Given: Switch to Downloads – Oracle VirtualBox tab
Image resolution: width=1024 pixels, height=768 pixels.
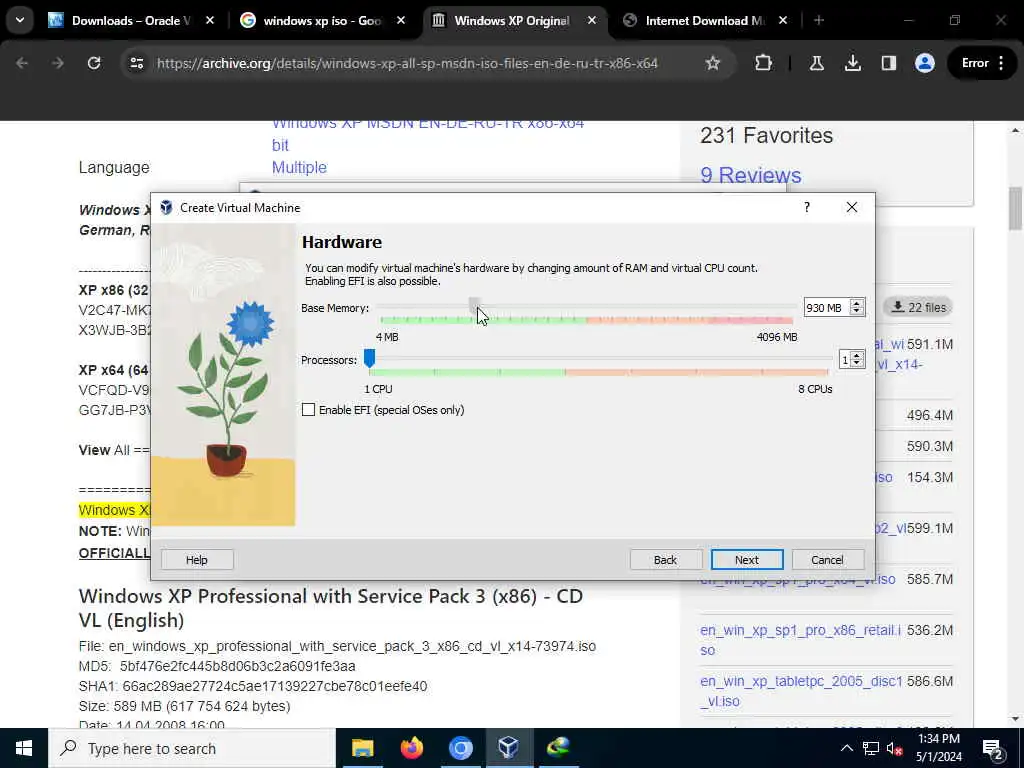Looking at the screenshot, I should pos(129,21).
